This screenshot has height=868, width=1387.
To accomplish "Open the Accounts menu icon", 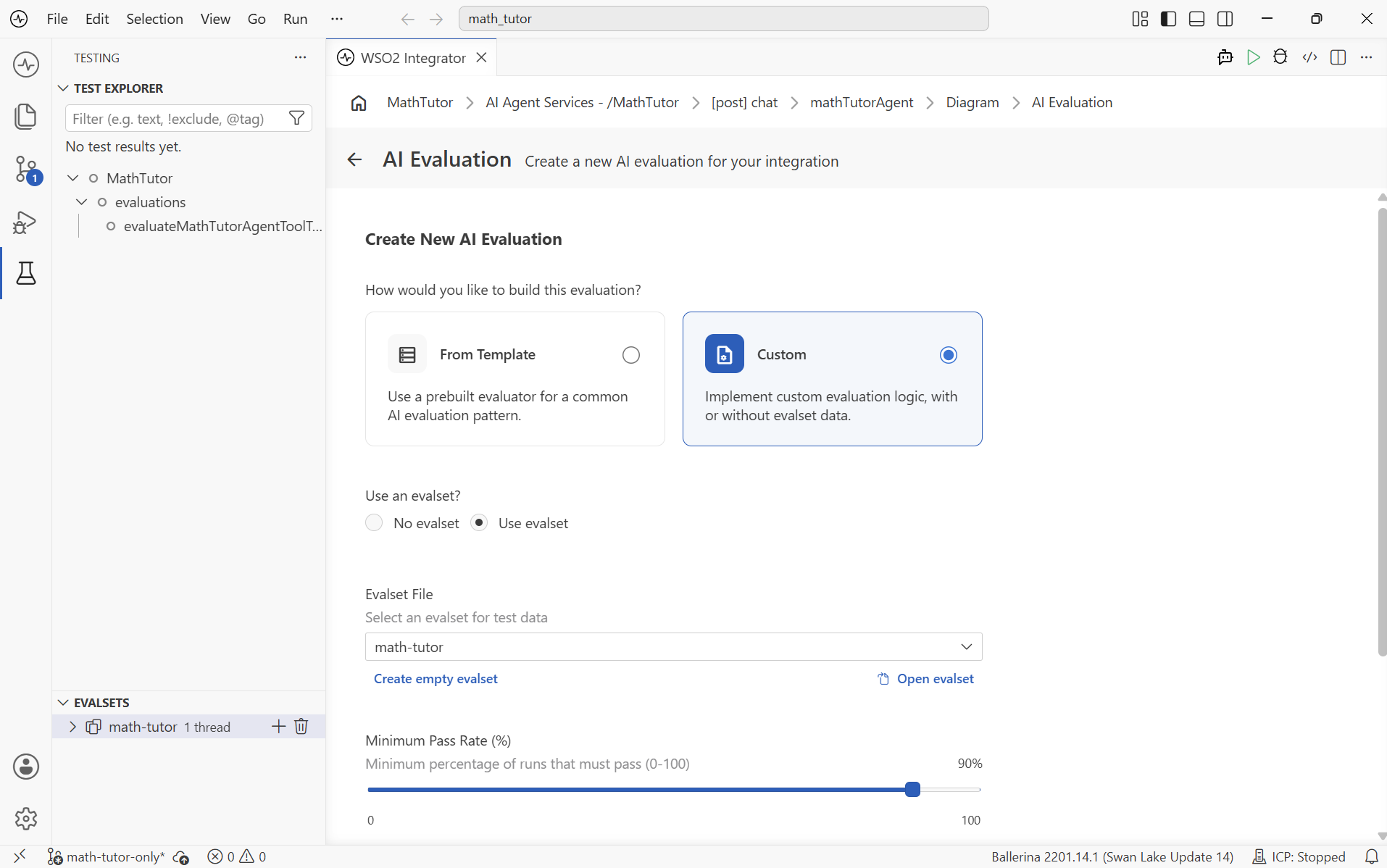I will coord(26,767).
